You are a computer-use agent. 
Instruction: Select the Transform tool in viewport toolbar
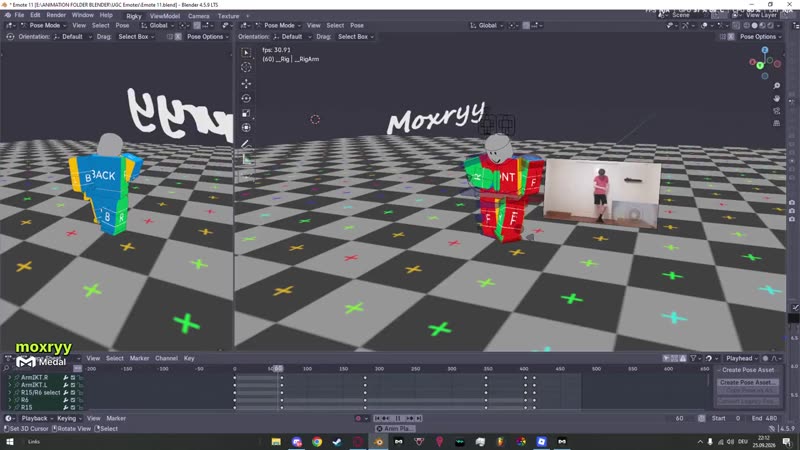point(246,128)
